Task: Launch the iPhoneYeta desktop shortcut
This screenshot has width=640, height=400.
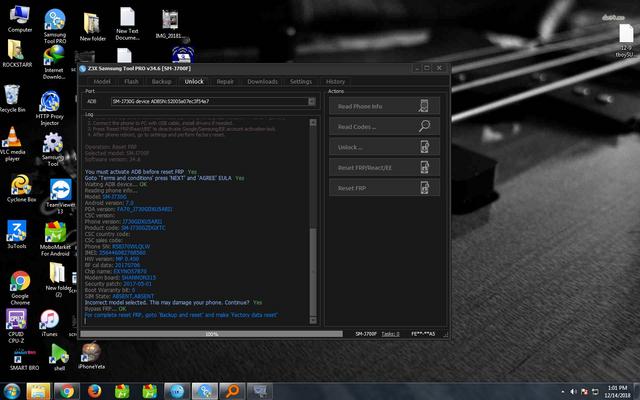Action: coord(91,356)
